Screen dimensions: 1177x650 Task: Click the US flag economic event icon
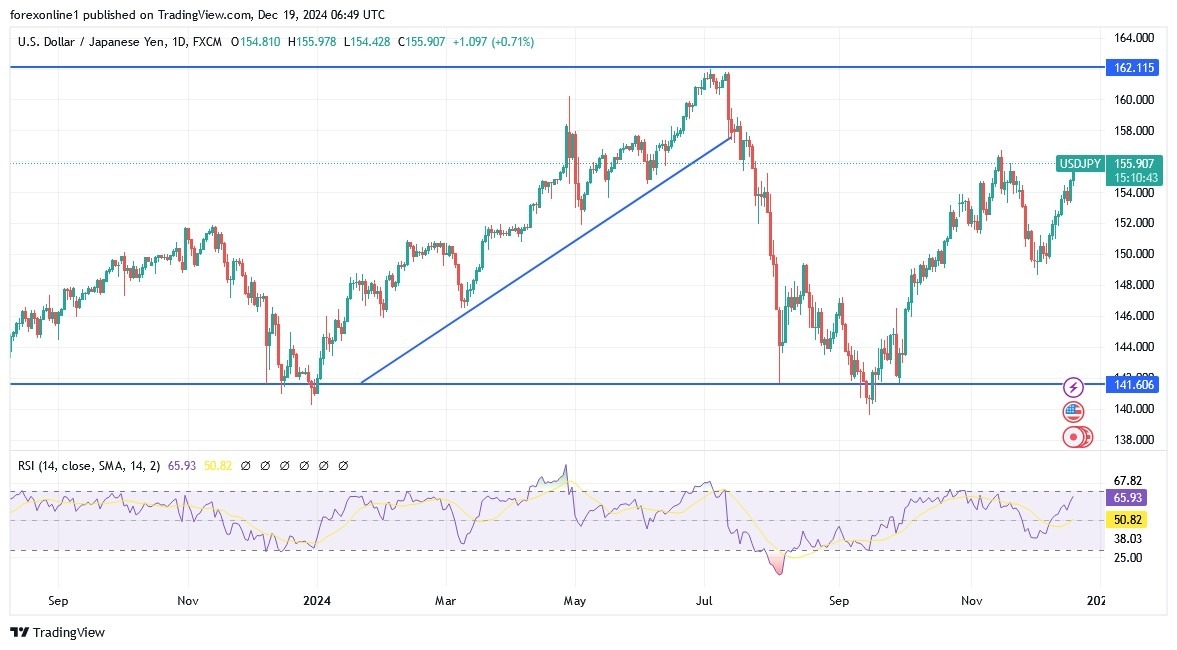[x=1073, y=411]
